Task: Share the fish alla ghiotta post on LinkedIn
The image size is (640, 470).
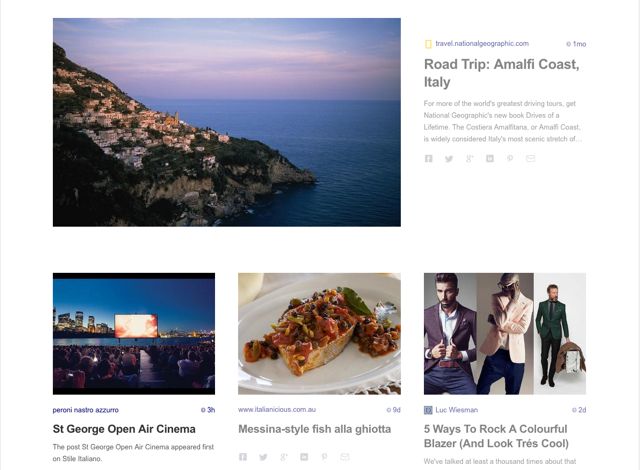Action: coord(304,456)
